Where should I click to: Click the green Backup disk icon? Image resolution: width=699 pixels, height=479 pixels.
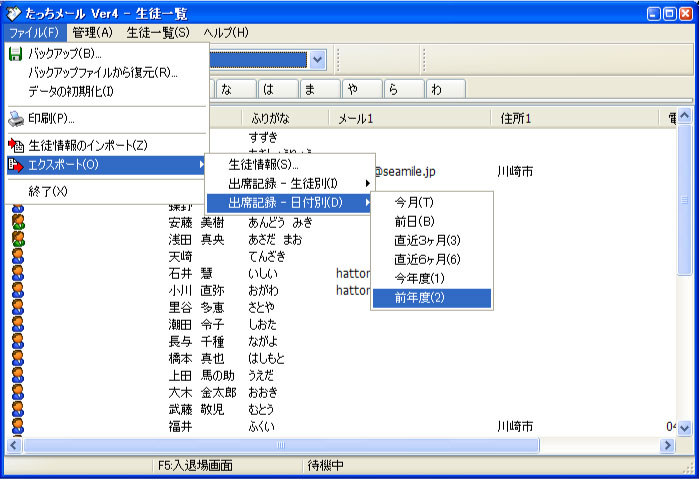16,53
